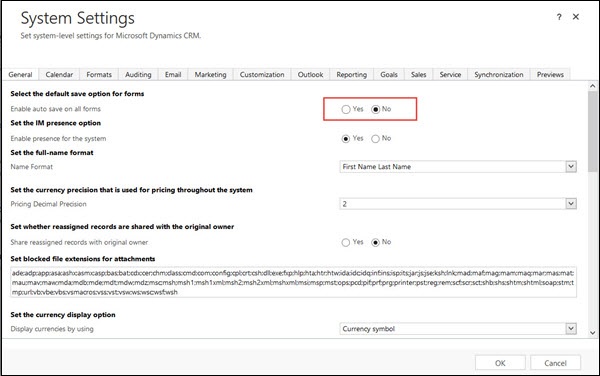Image resolution: width=600 pixels, height=376 pixels.
Task: Click the Cancel button
Action: pyautogui.click(x=555, y=363)
